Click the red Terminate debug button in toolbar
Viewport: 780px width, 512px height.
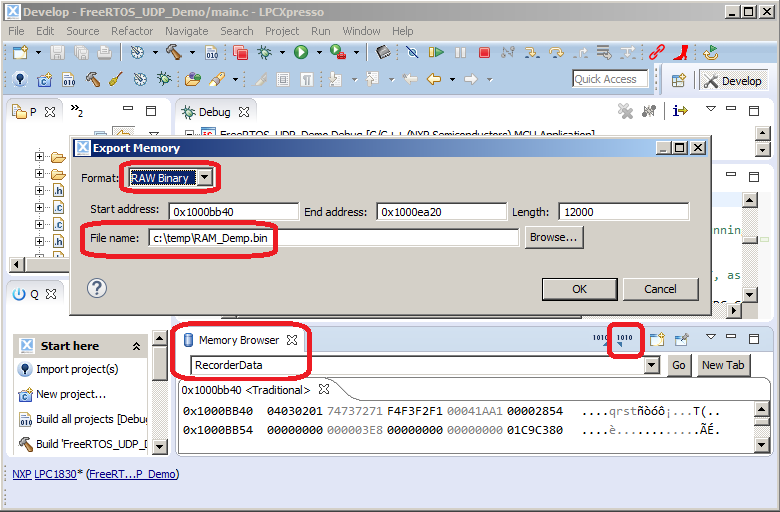(x=484, y=52)
